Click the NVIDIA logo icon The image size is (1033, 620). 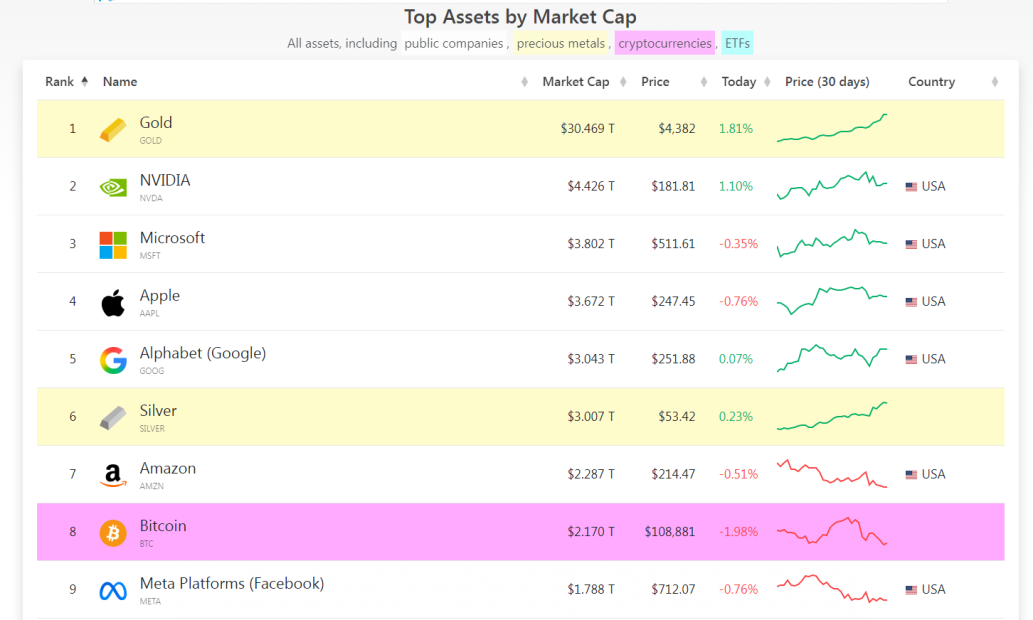tap(113, 187)
